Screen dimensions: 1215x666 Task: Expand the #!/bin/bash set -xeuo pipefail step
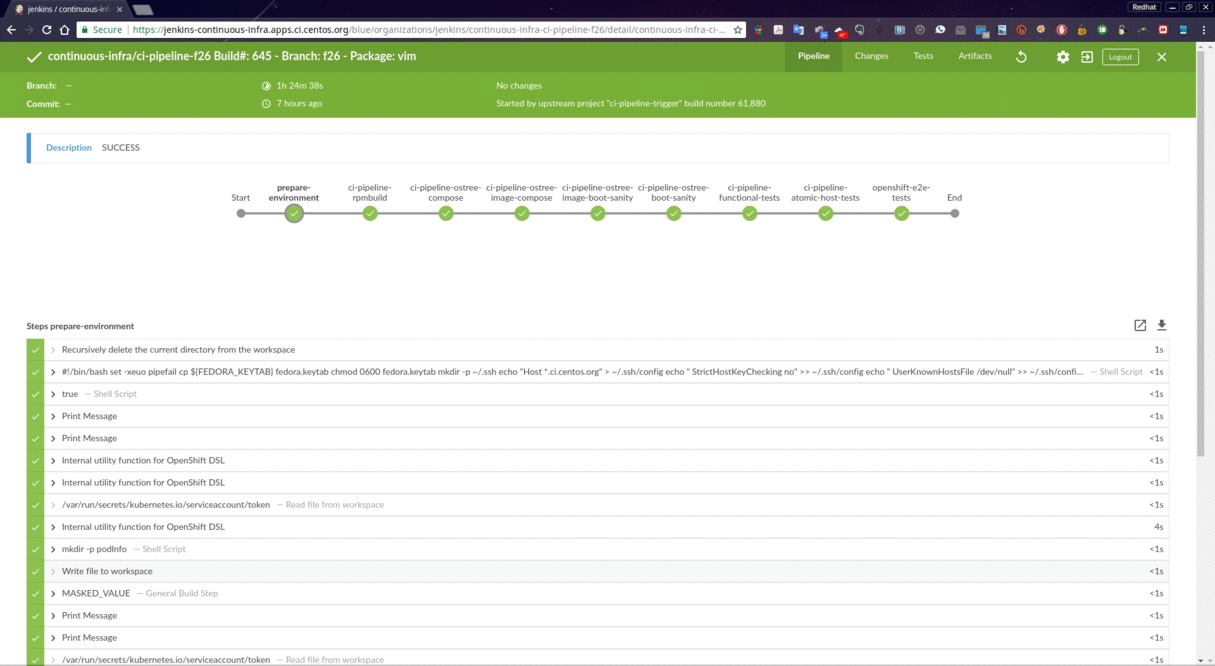tap(597, 372)
